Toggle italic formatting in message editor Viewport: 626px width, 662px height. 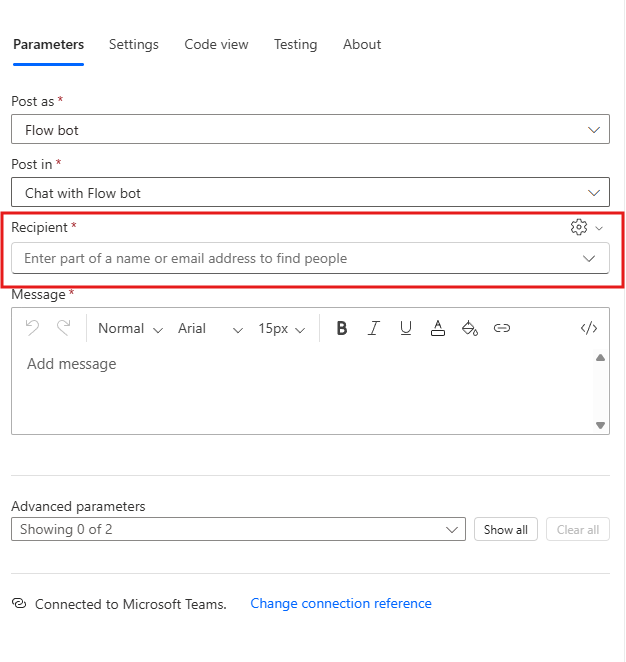[374, 328]
